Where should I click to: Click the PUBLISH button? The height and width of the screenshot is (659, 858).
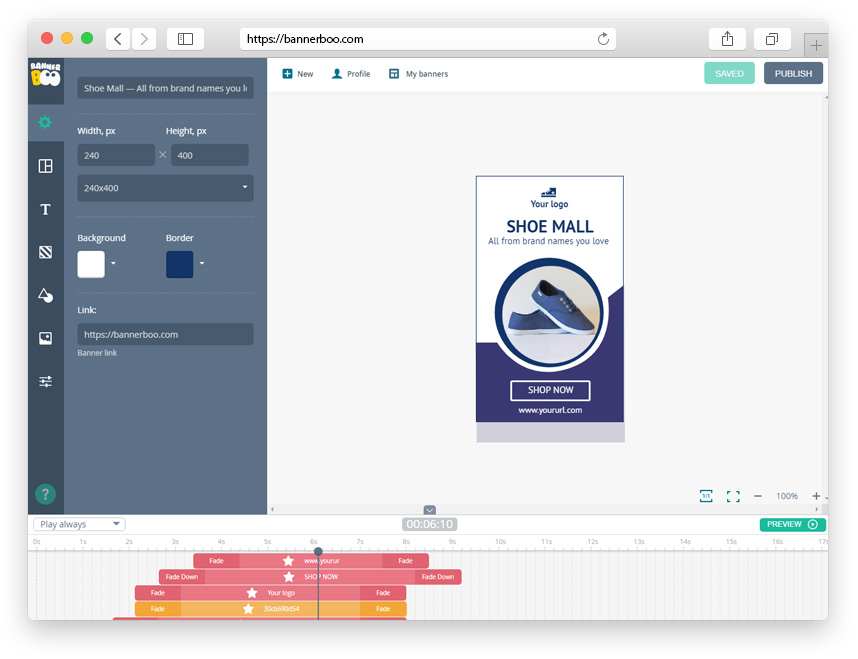pyautogui.click(x=793, y=73)
